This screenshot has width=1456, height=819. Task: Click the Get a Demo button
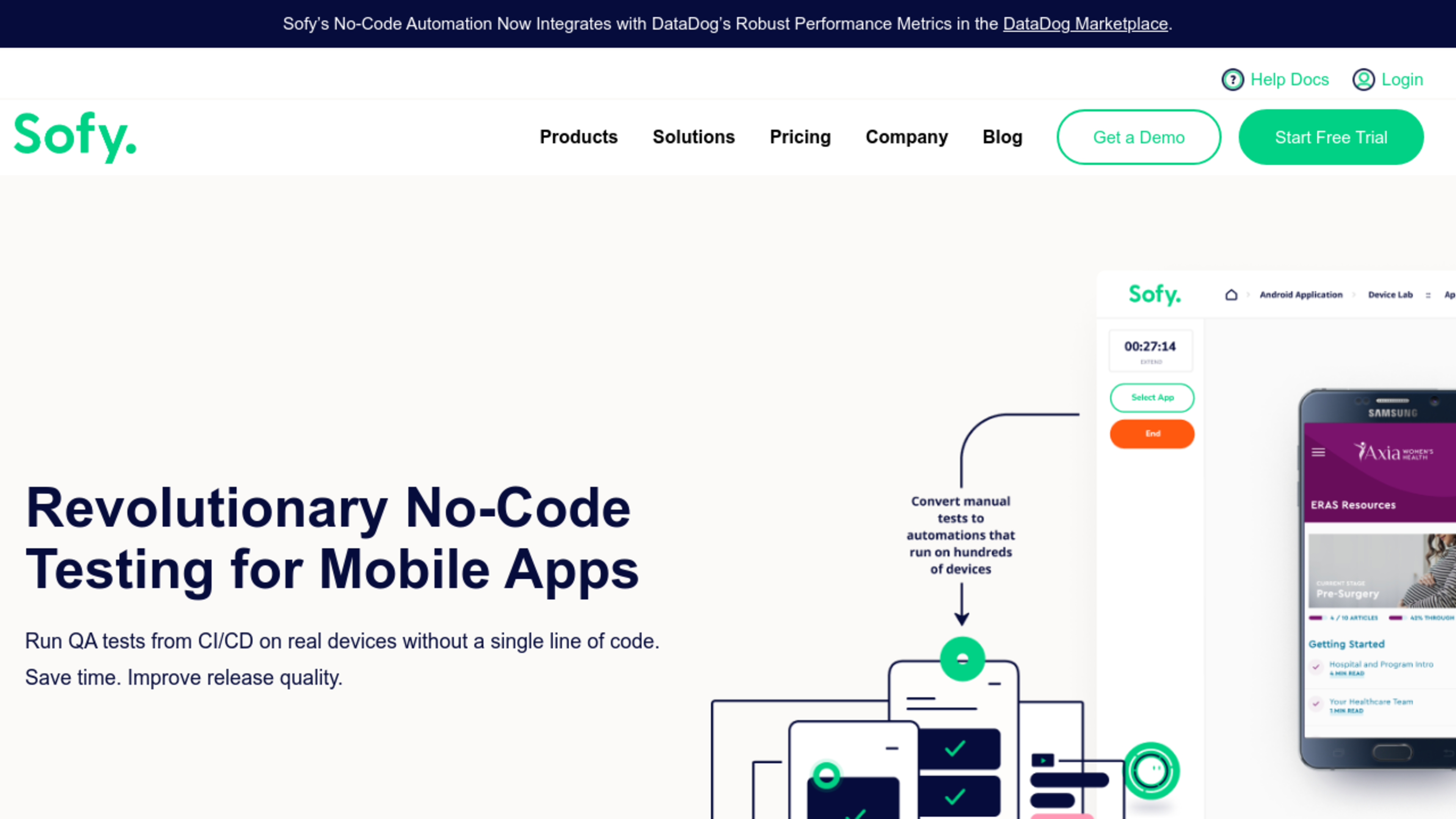coord(1138,137)
